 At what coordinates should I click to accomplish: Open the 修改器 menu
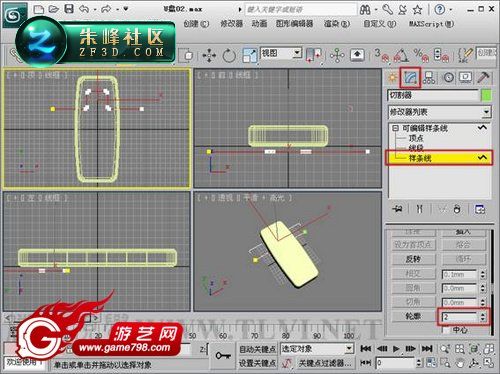pos(232,24)
